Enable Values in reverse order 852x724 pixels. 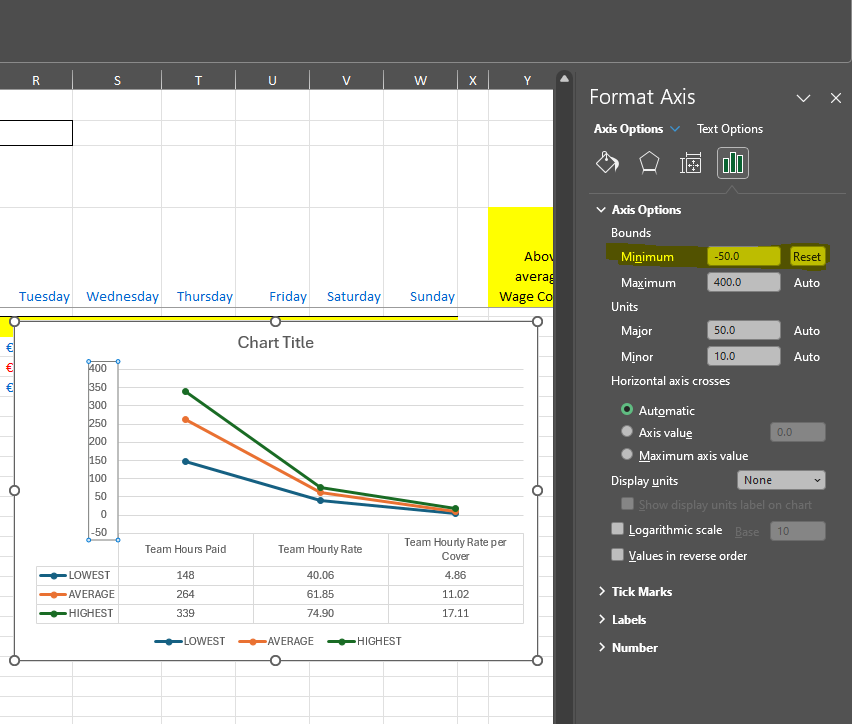pyautogui.click(x=617, y=554)
